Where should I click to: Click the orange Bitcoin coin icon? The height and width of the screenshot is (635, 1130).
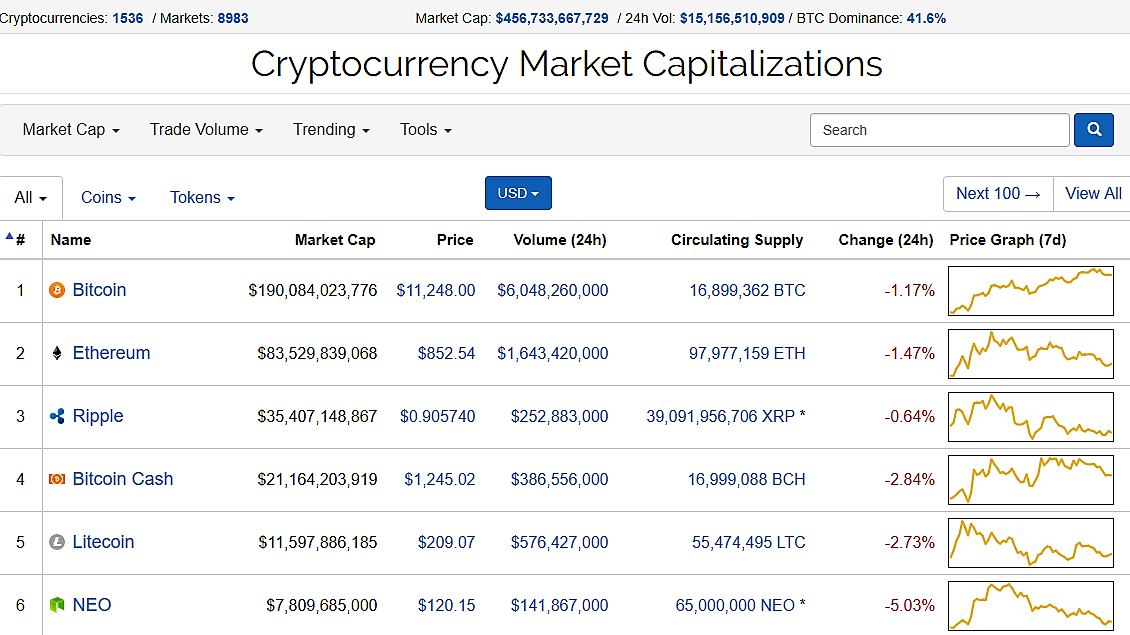(x=57, y=290)
